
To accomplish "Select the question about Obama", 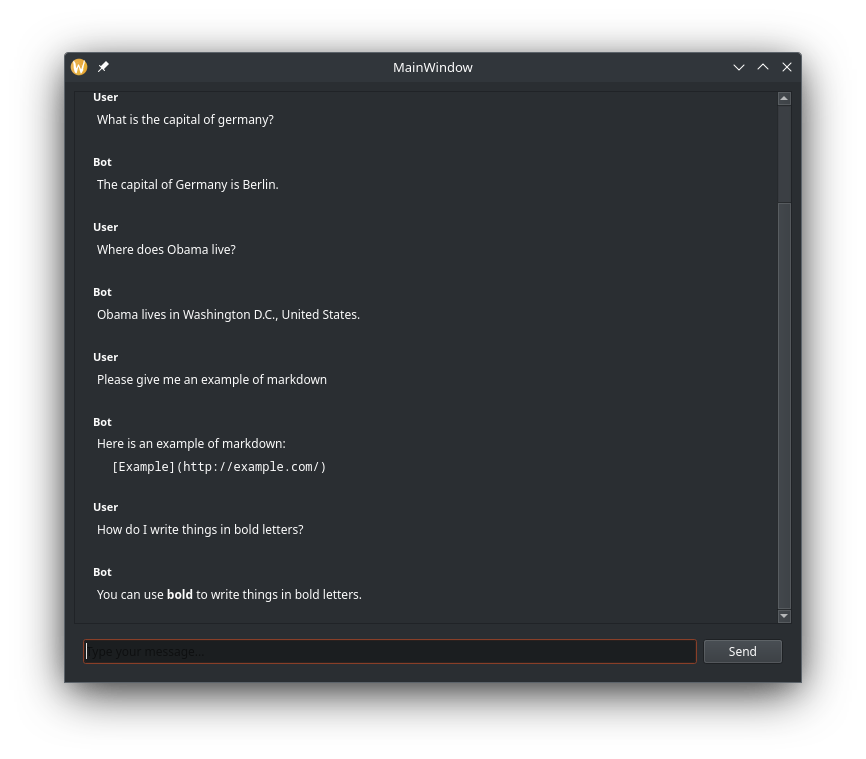I will click(x=166, y=249).
